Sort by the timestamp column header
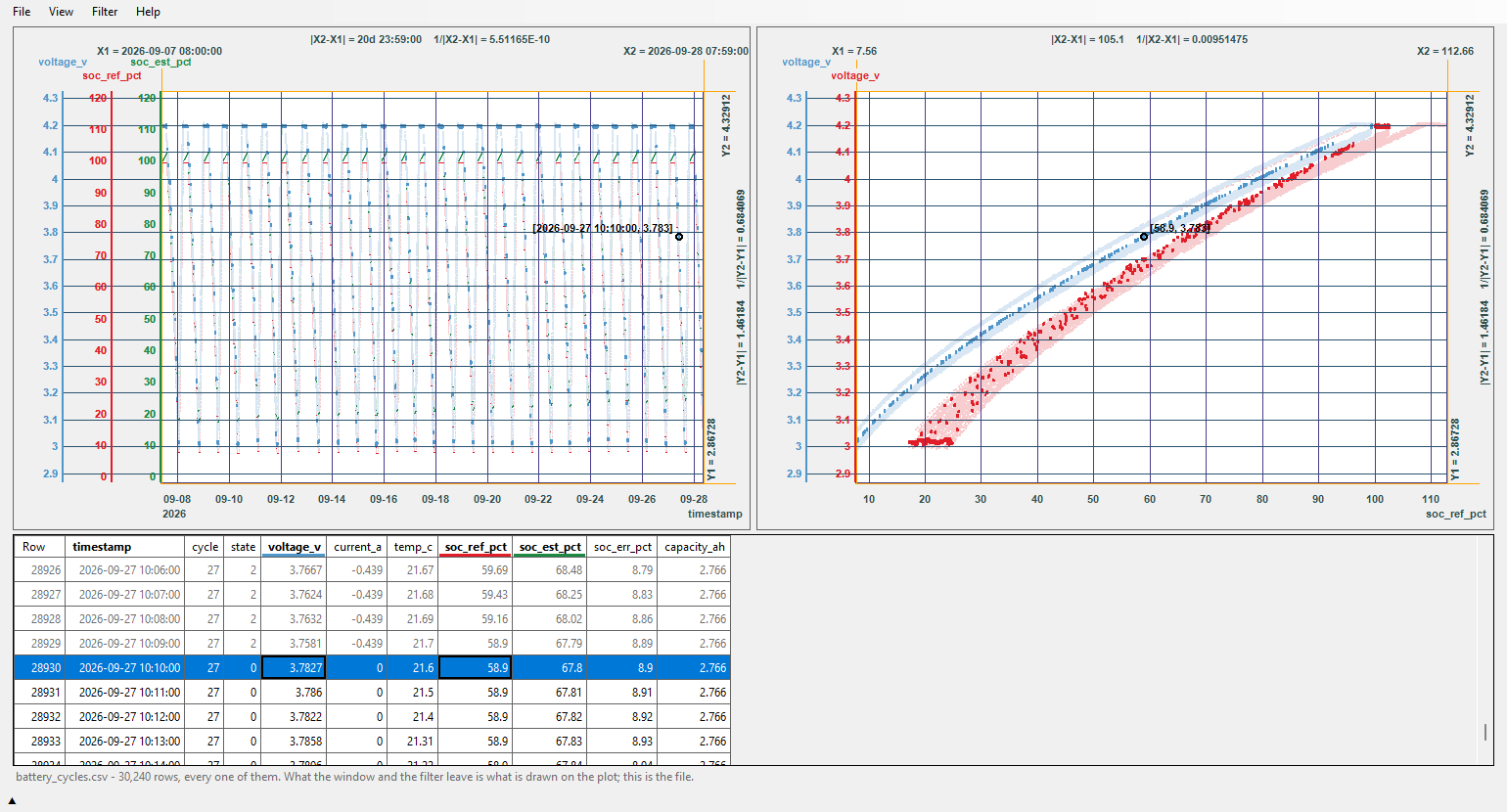Screen dimensions: 1507x812 coord(124,547)
